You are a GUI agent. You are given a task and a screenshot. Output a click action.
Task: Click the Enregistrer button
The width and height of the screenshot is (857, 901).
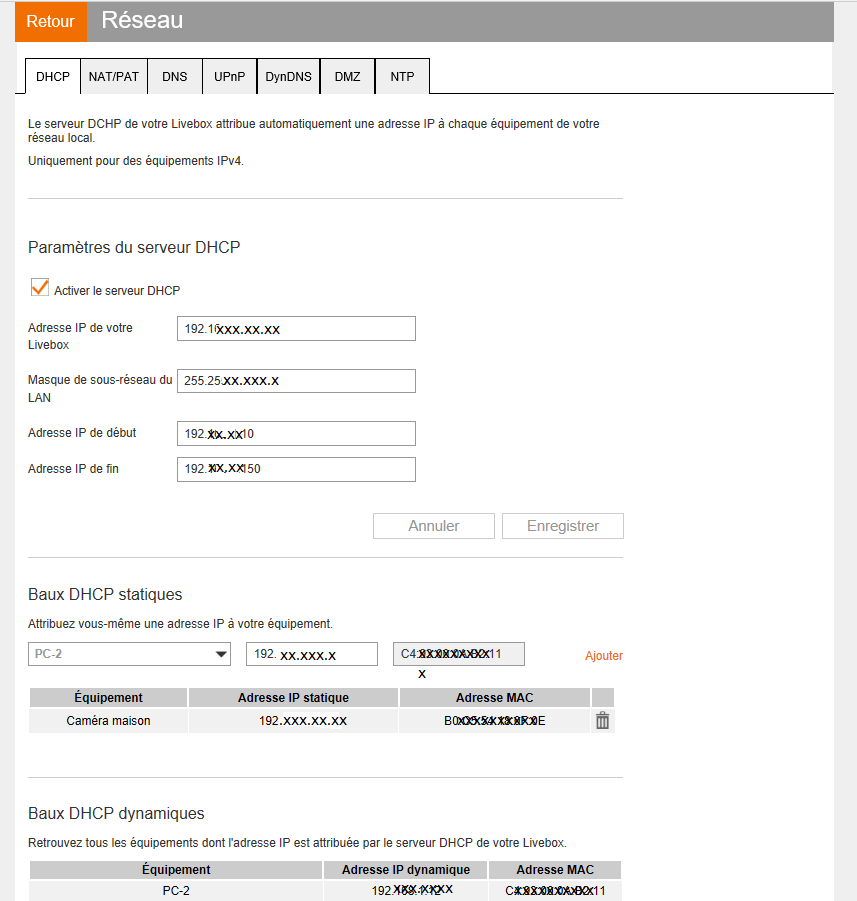click(562, 525)
